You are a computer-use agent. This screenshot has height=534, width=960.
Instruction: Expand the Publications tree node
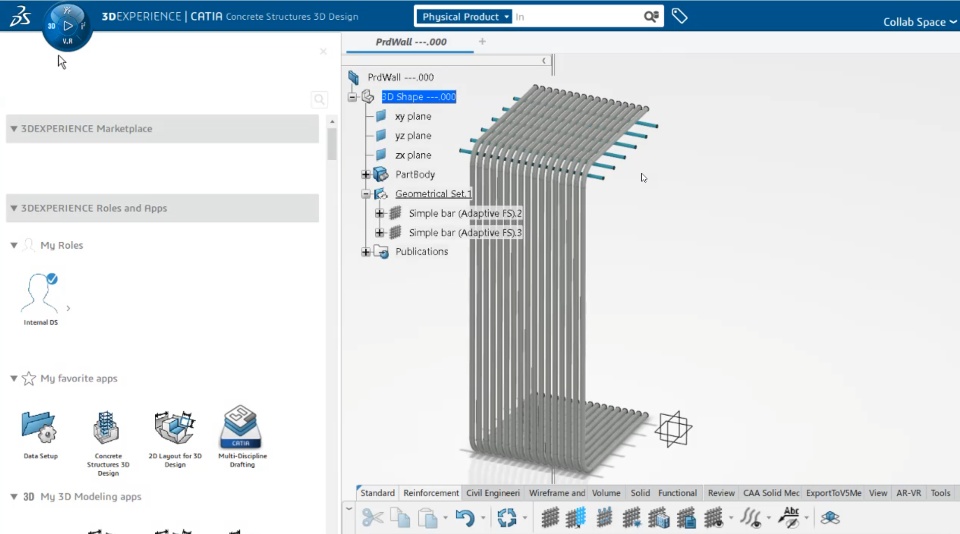click(366, 252)
